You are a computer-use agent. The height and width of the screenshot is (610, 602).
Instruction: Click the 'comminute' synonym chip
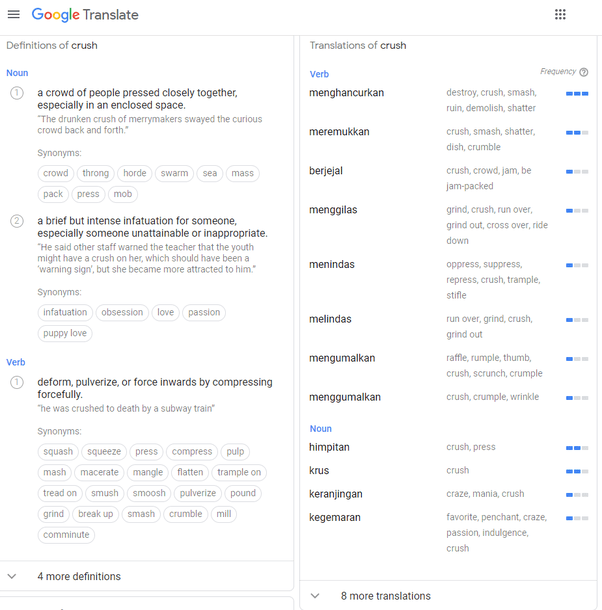tap(66, 535)
